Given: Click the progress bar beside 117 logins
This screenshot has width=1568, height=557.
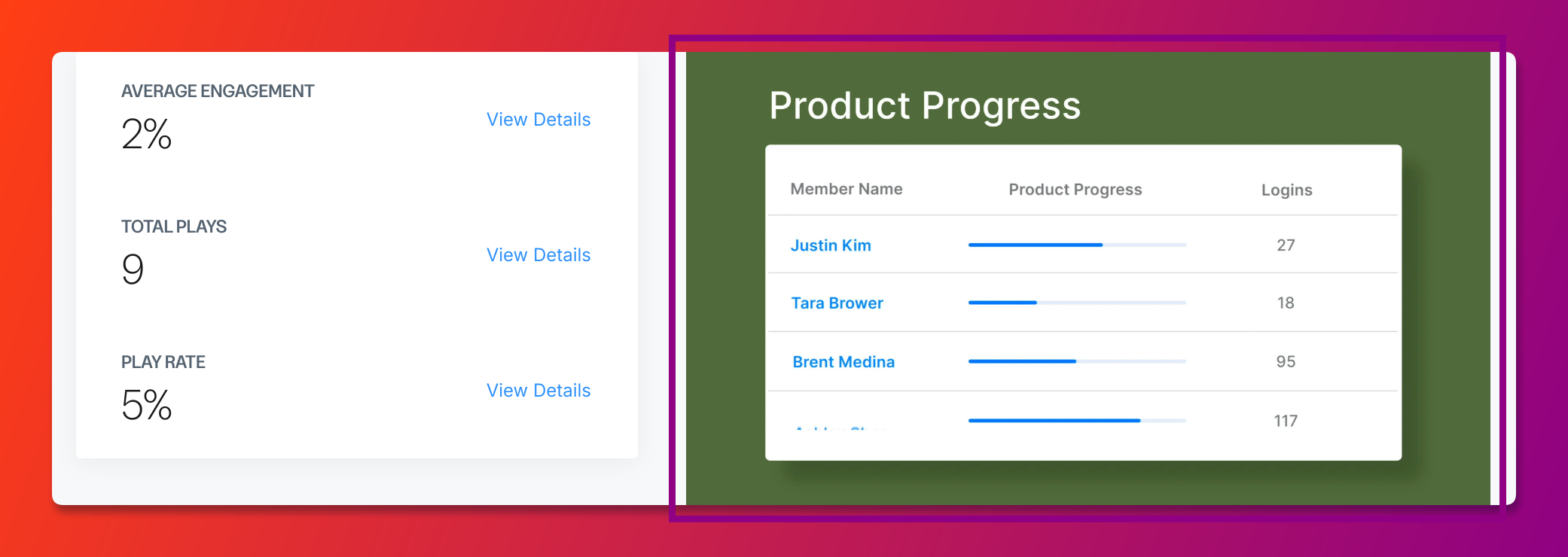Looking at the screenshot, I should (1077, 420).
